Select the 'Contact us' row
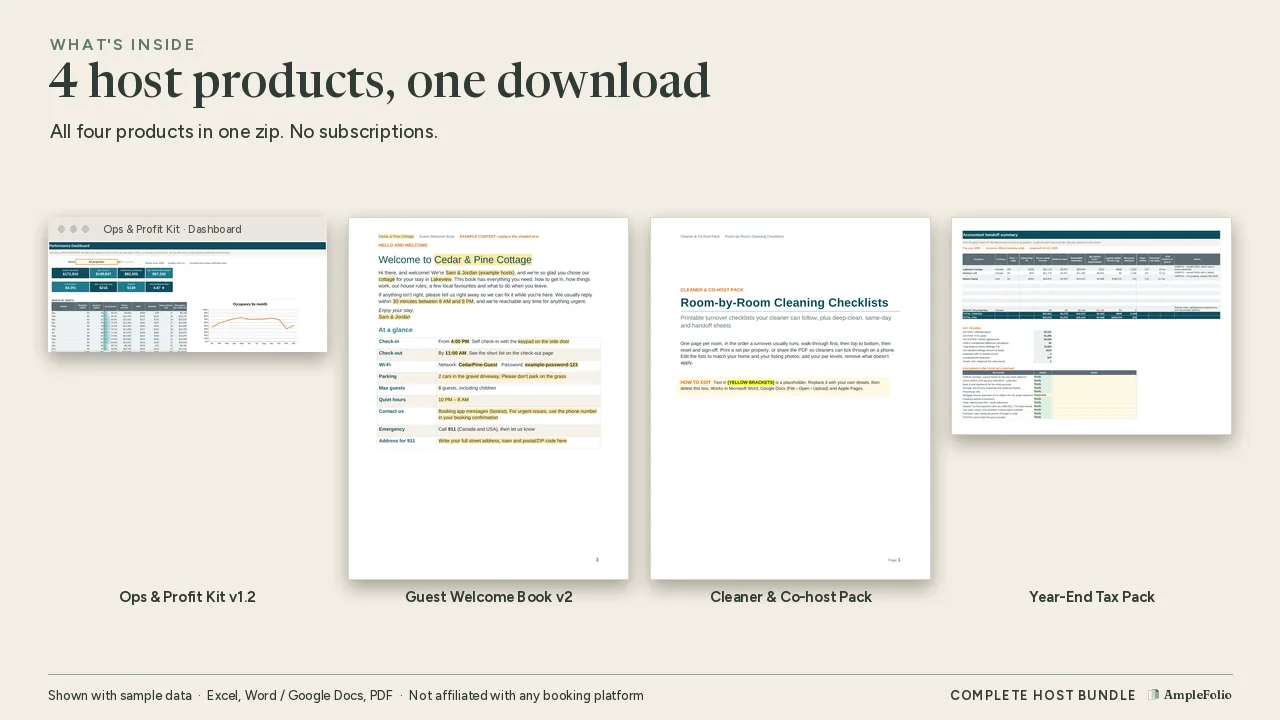This screenshot has width=1280, height=720. pos(489,415)
